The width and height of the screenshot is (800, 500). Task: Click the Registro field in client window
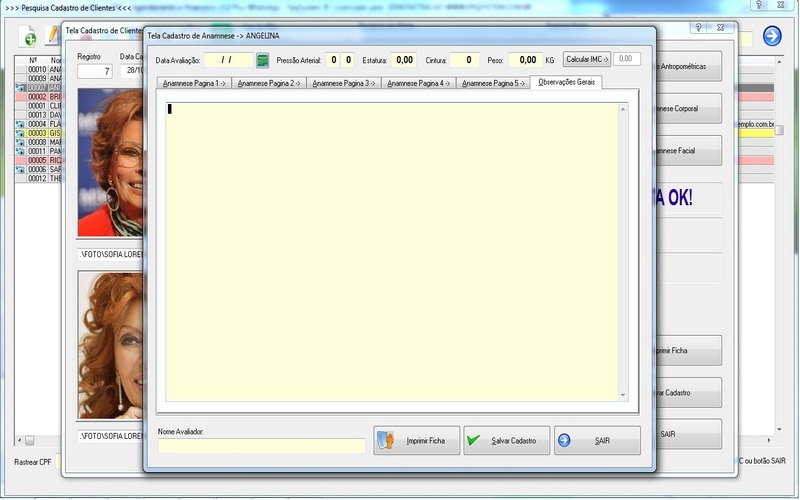point(95,71)
